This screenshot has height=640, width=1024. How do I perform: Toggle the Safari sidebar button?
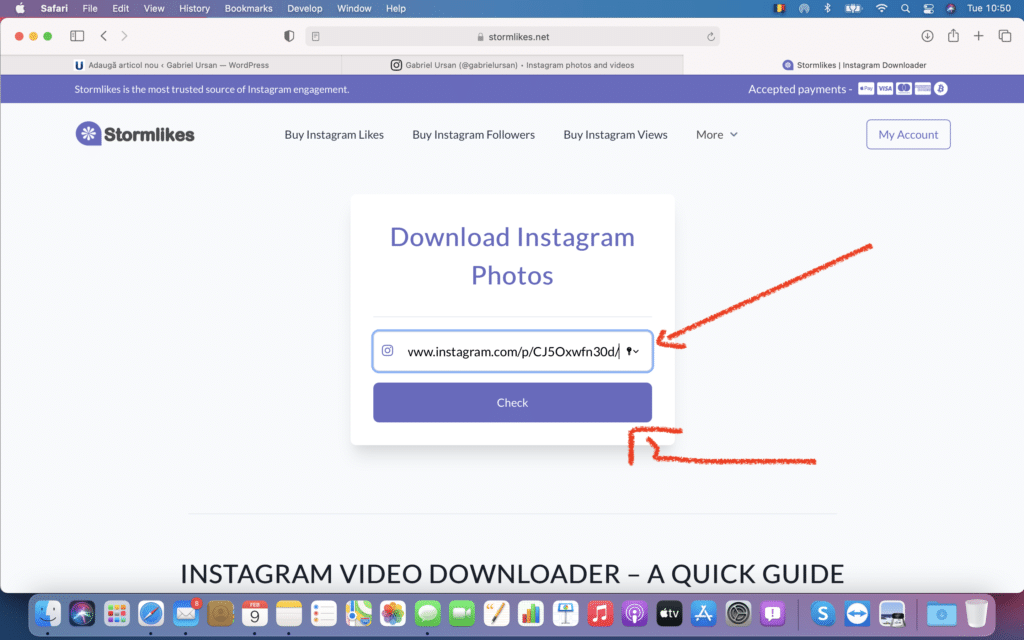[77, 36]
